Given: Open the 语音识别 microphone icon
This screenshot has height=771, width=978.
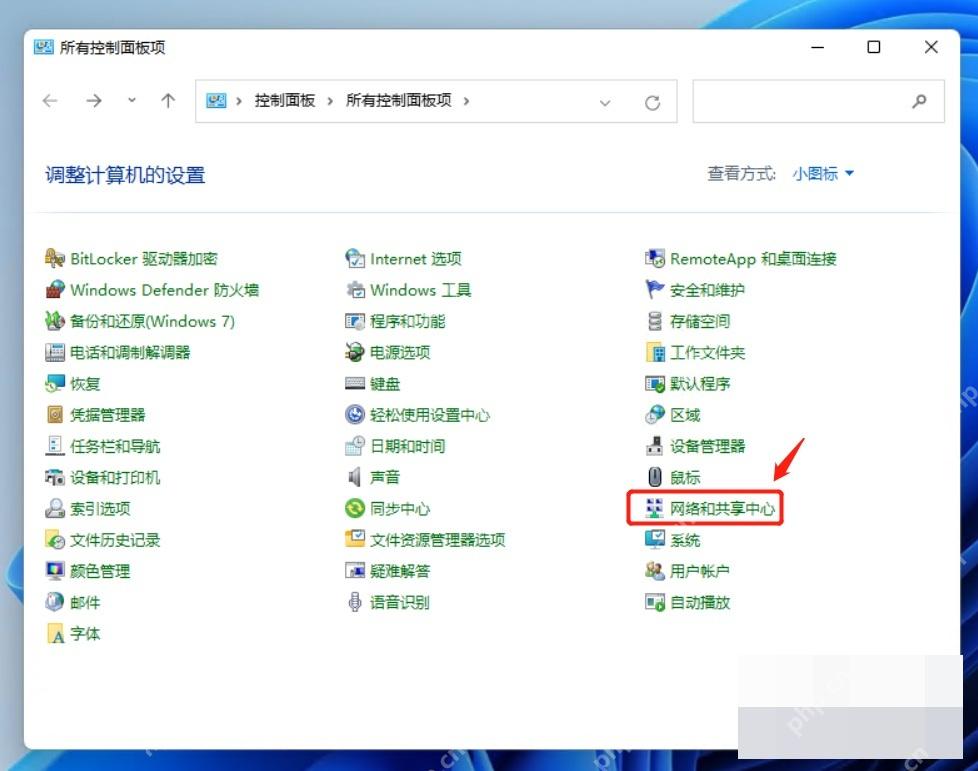Looking at the screenshot, I should coord(355,602).
